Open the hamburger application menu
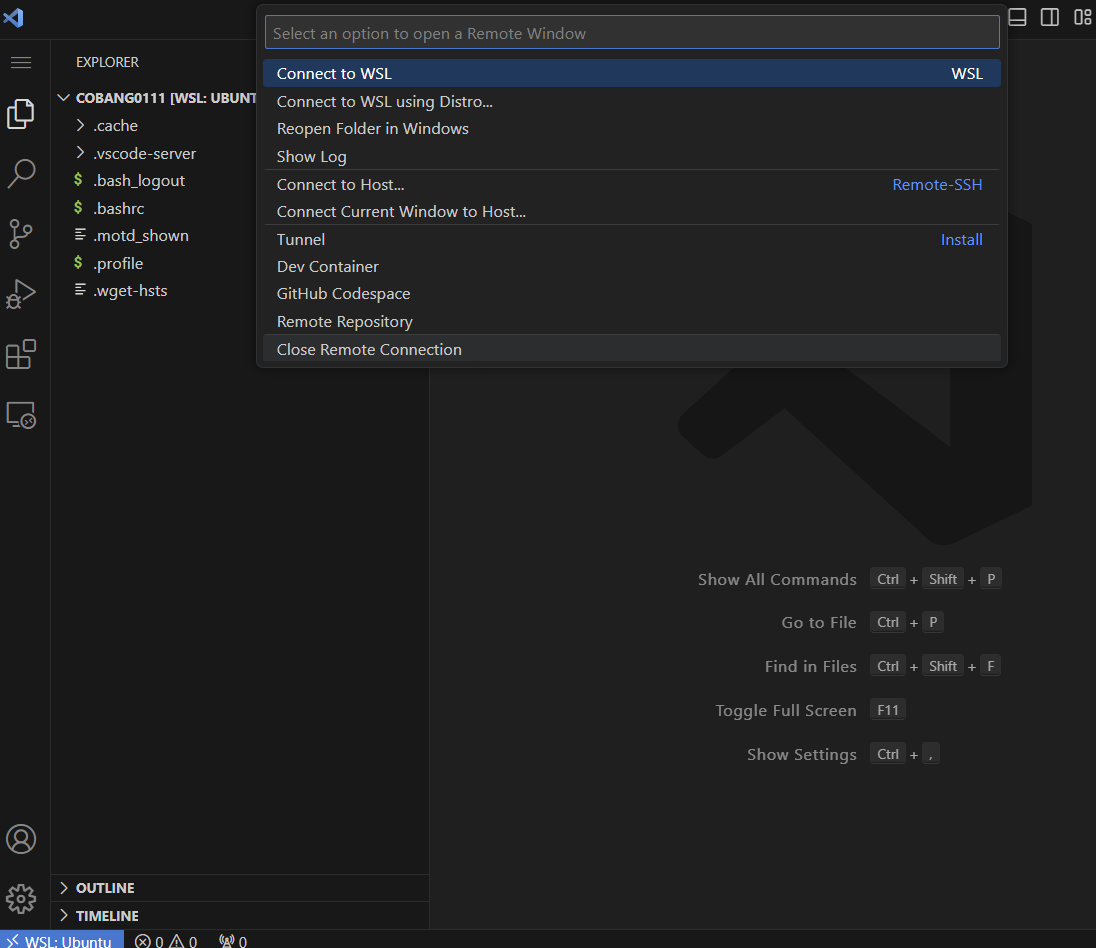 (21, 63)
